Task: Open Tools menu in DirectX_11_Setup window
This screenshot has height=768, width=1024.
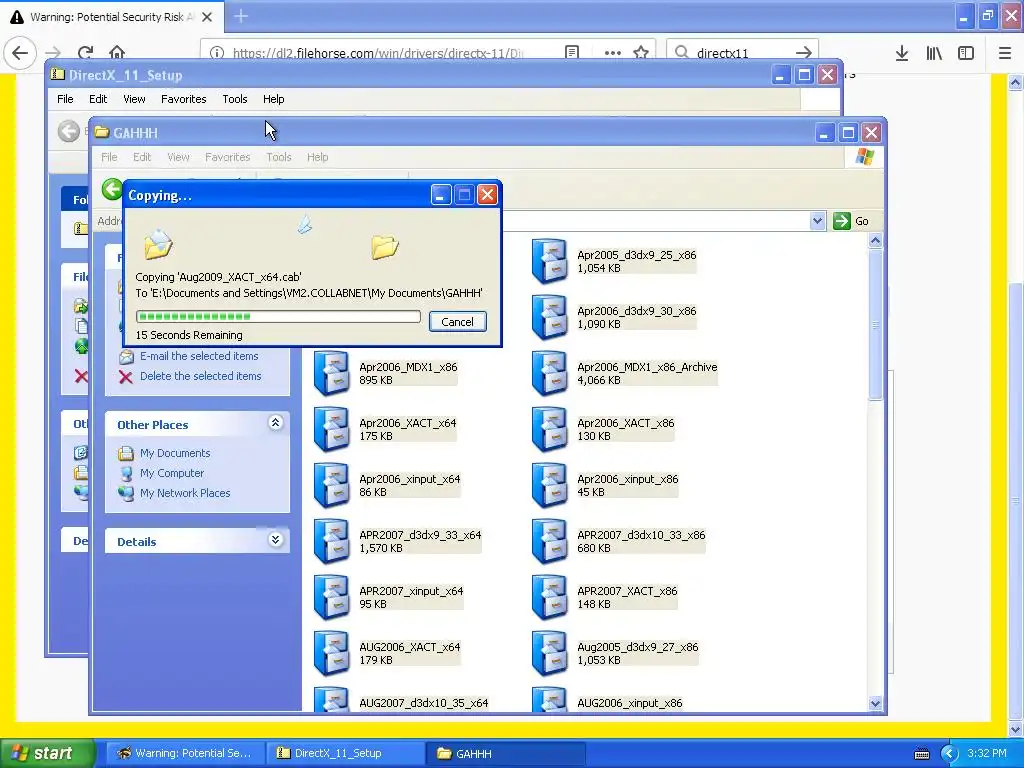Action: pyautogui.click(x=234, y=99)
